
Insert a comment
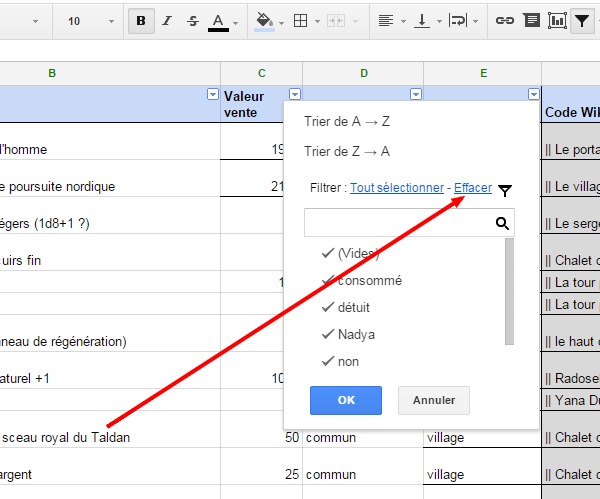[531, 20]
